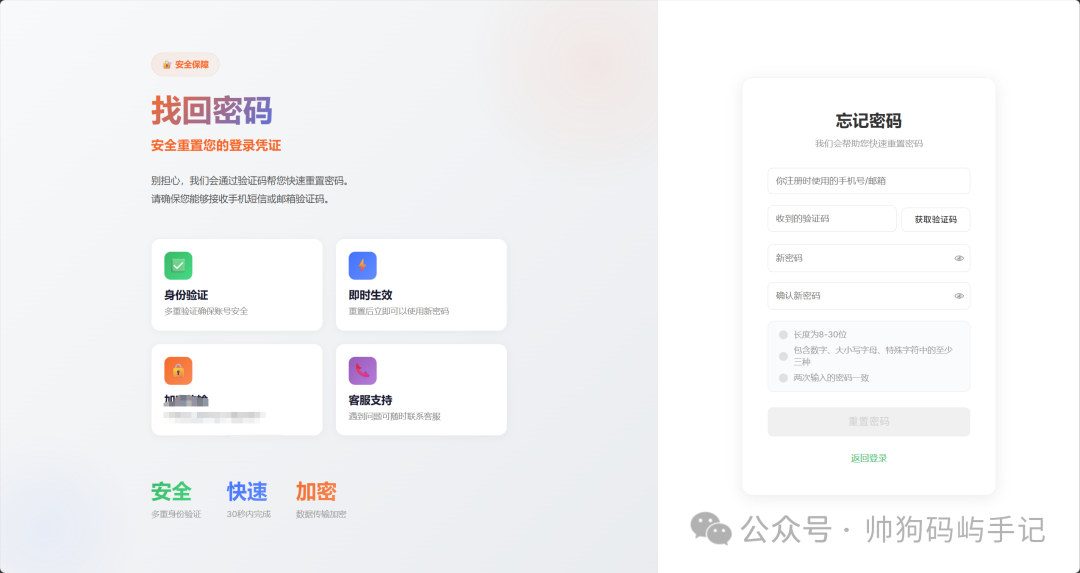Click the 获取验证码 button

tap(935, 220)
